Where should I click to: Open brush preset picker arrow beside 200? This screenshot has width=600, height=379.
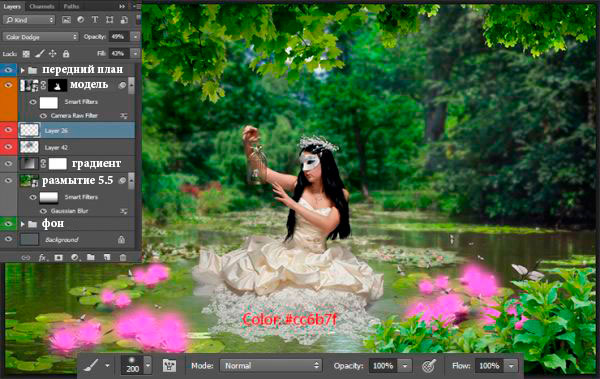pyautogui.click(x=148, y=365)
